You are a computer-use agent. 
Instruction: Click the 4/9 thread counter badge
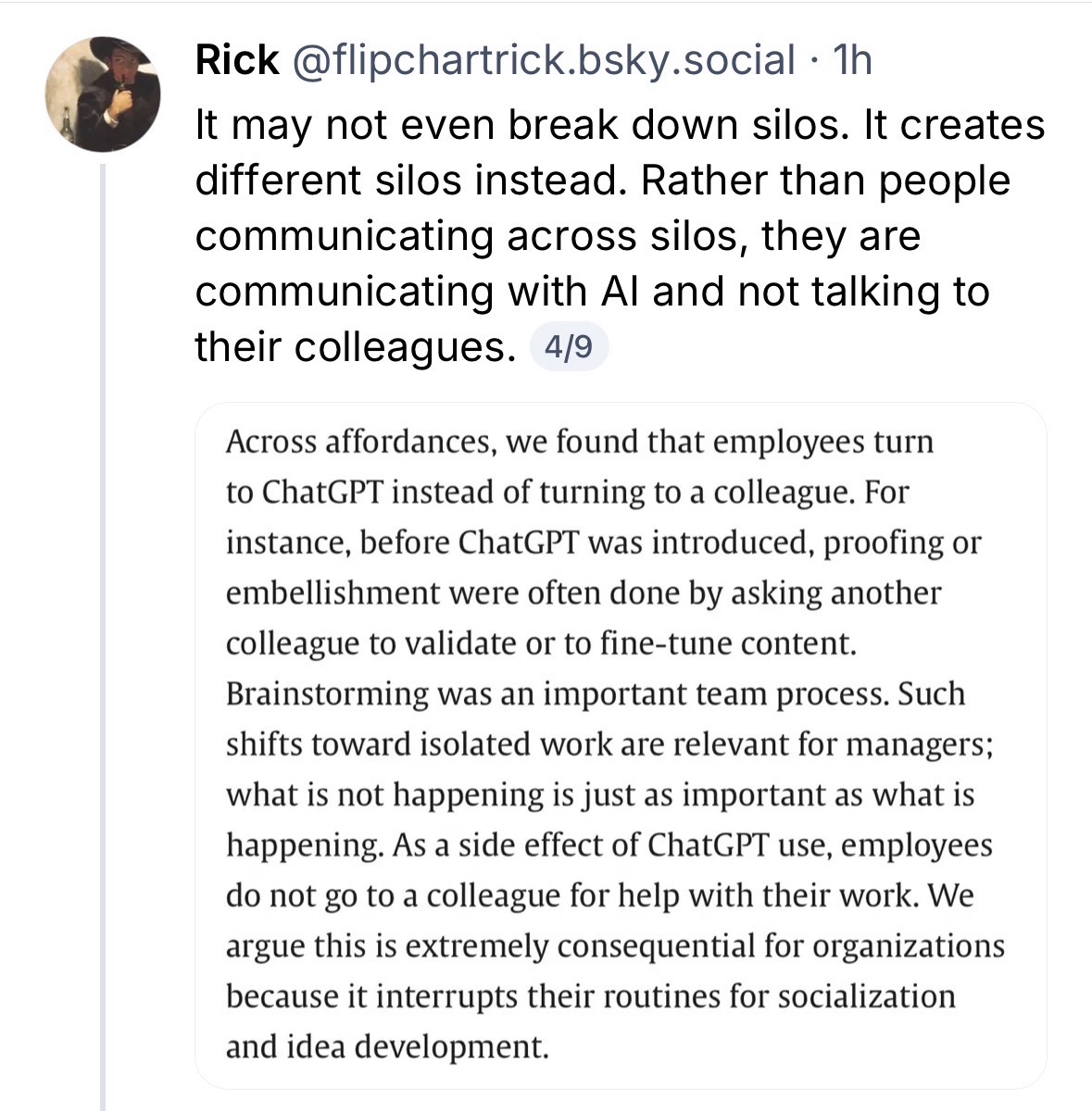pyautogui.click(x=569, y=348)
